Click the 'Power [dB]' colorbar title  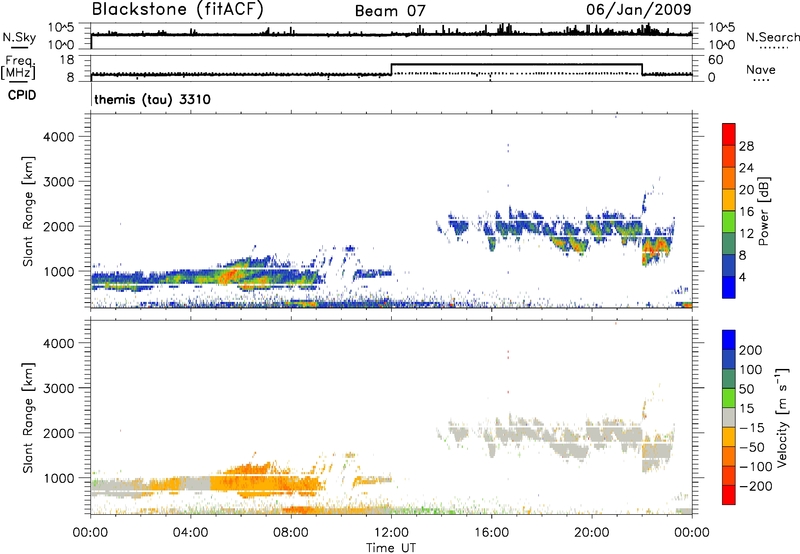coord(764,211)
